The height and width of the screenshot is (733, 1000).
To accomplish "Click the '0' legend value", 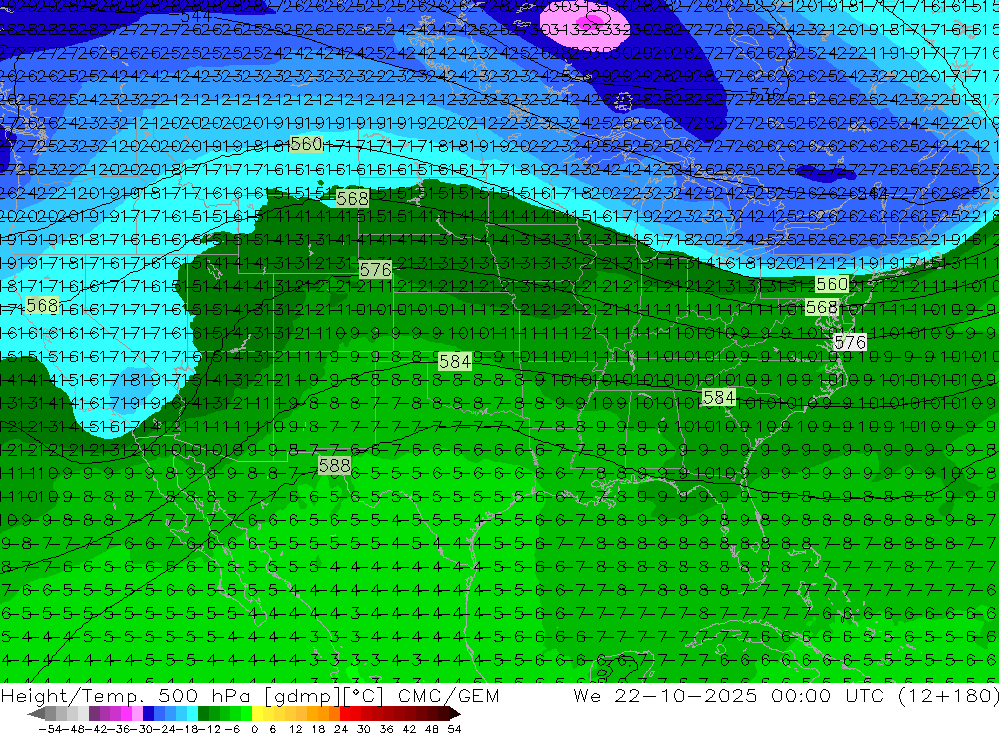I will point(254,729).
